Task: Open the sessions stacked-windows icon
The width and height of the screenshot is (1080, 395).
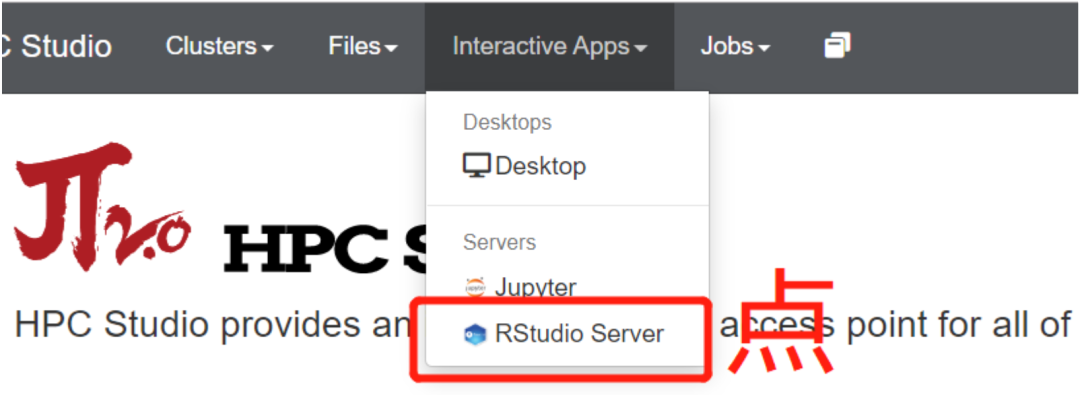Action: click(837, 46)
